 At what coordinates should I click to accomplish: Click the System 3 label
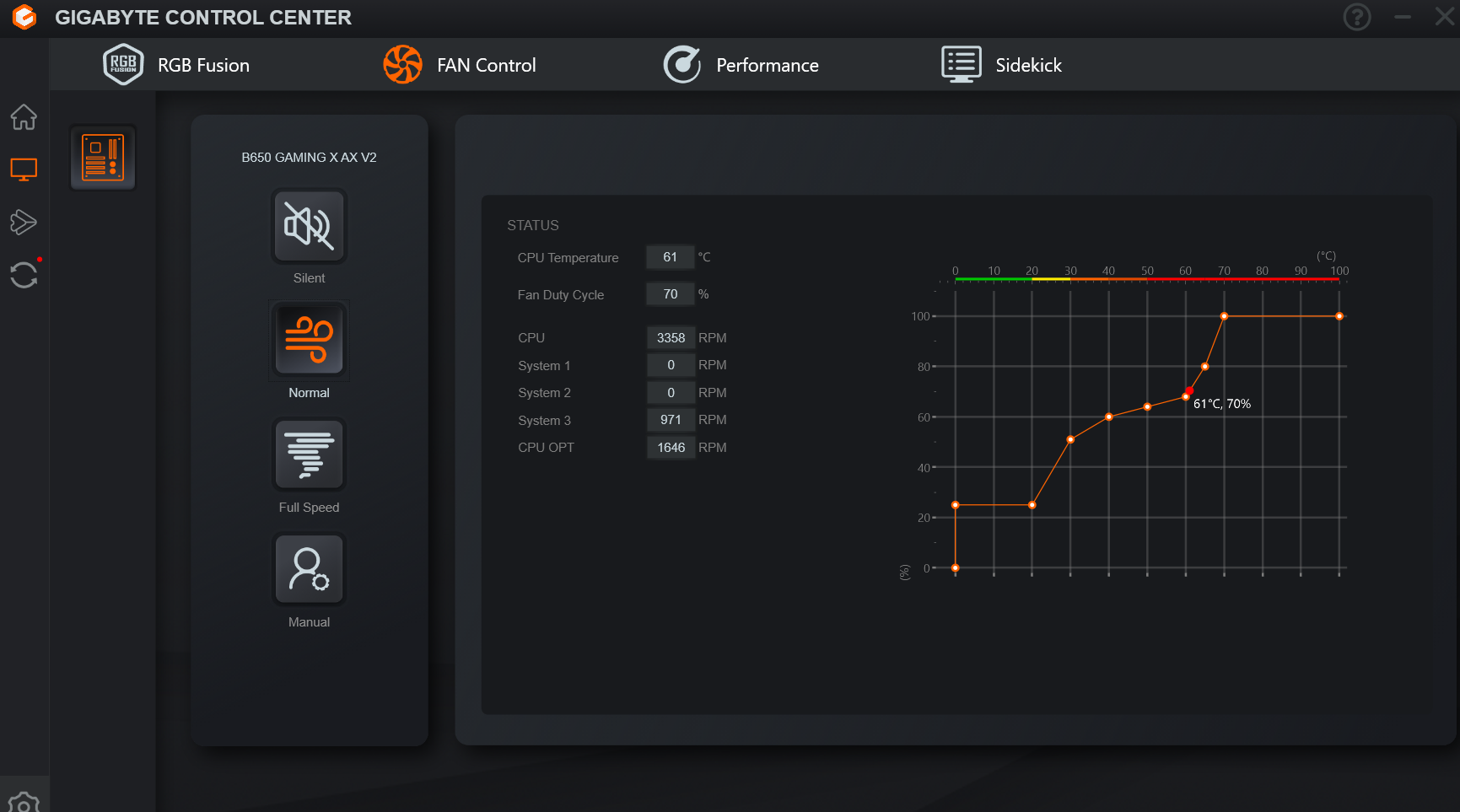pyautogui.click(x=544, y=421)
